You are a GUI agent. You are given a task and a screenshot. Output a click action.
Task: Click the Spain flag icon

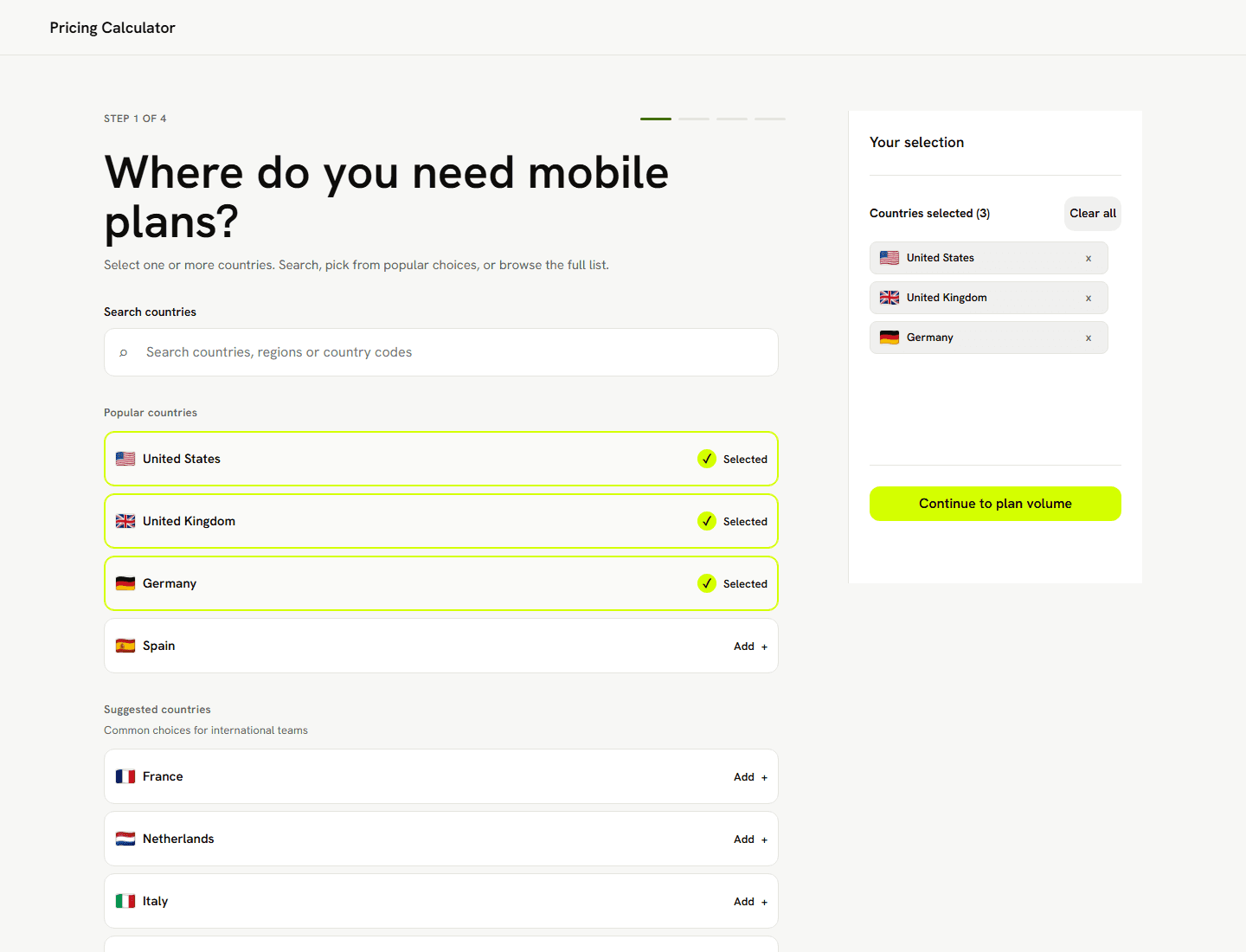[x=125, y=646]
